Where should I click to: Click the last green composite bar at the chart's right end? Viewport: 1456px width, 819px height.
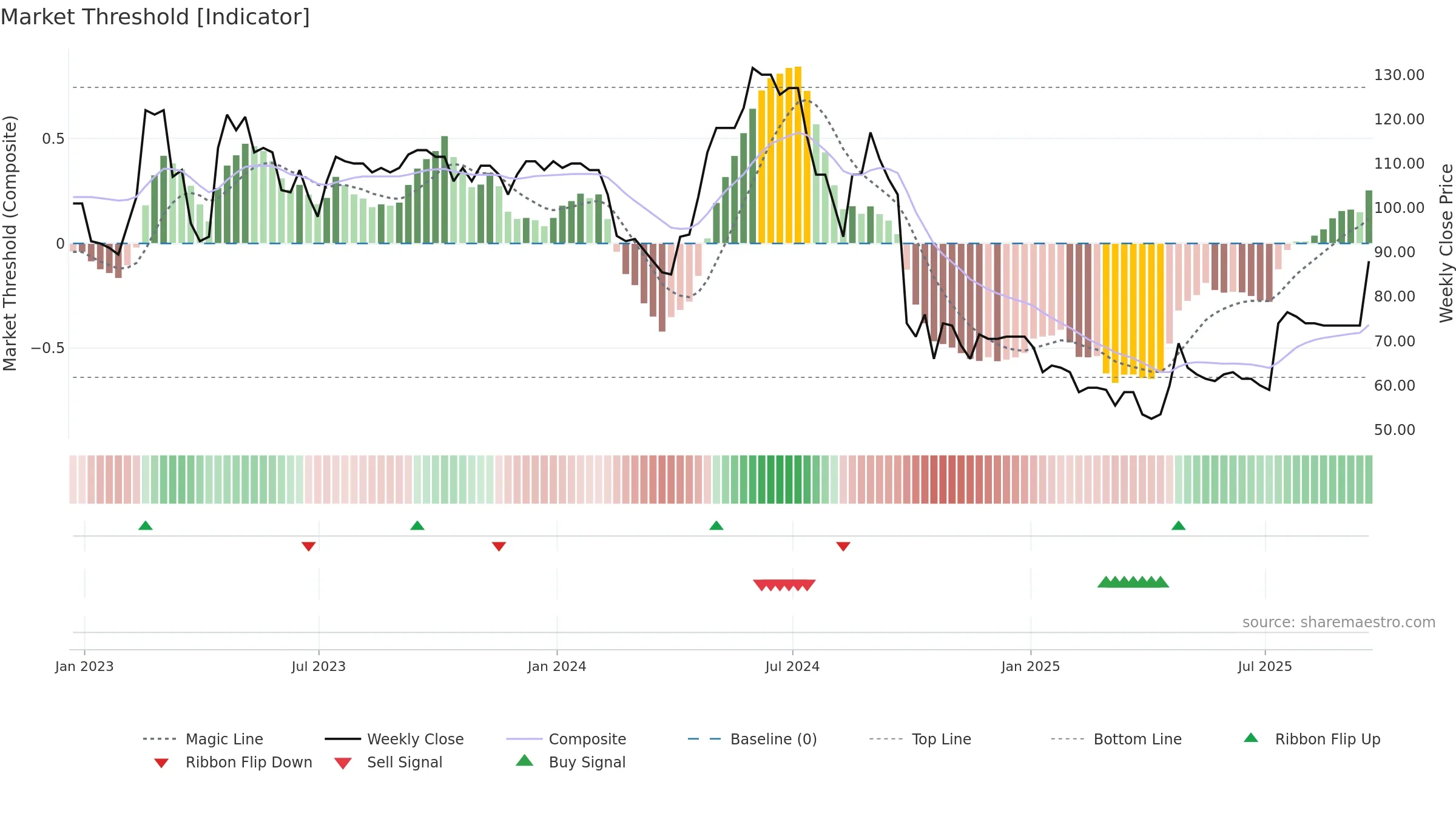click(x=1369, y=217)
